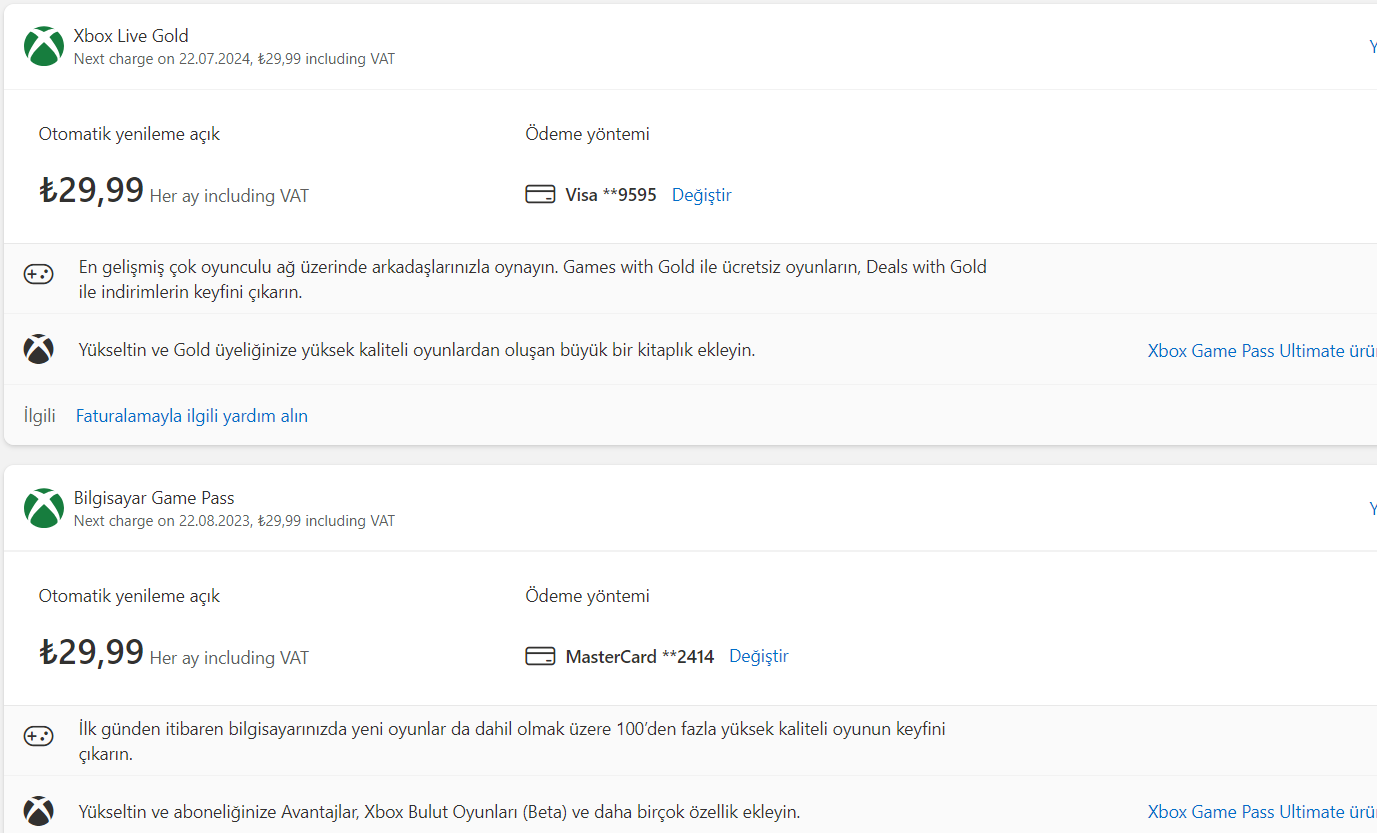Open Xbox Game Pass Ultimate link in Bilgisayar Game Pass card

point(1262,812)
